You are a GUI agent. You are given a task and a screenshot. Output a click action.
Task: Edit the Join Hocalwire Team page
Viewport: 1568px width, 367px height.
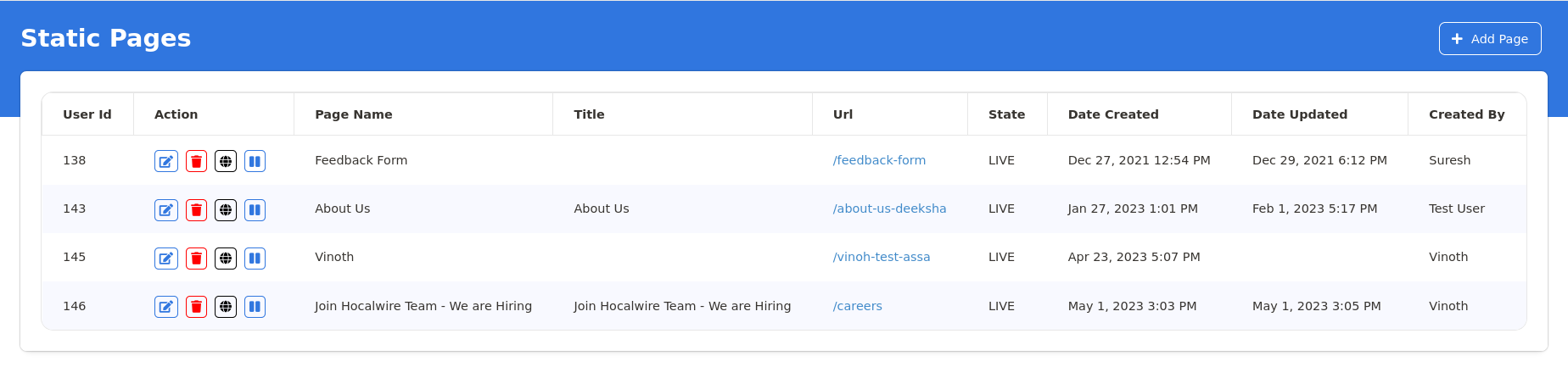coord(166,307)
